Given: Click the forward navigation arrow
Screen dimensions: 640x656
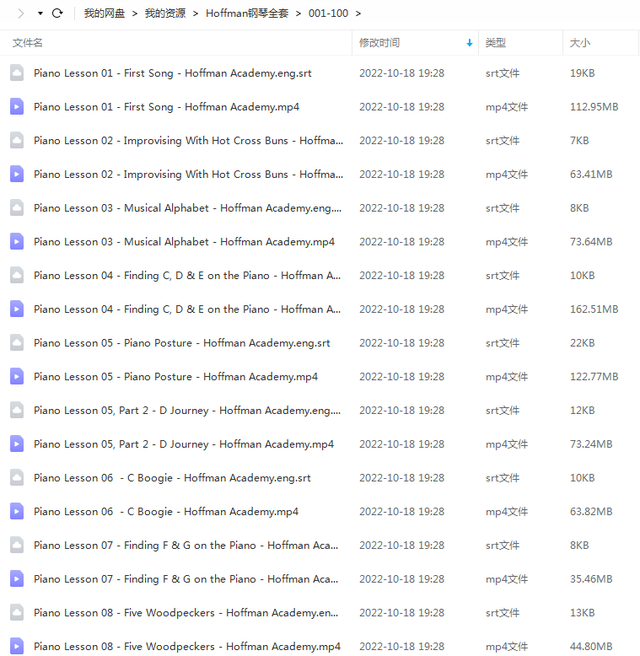Looking at the screenshot, I should [21, 13].
